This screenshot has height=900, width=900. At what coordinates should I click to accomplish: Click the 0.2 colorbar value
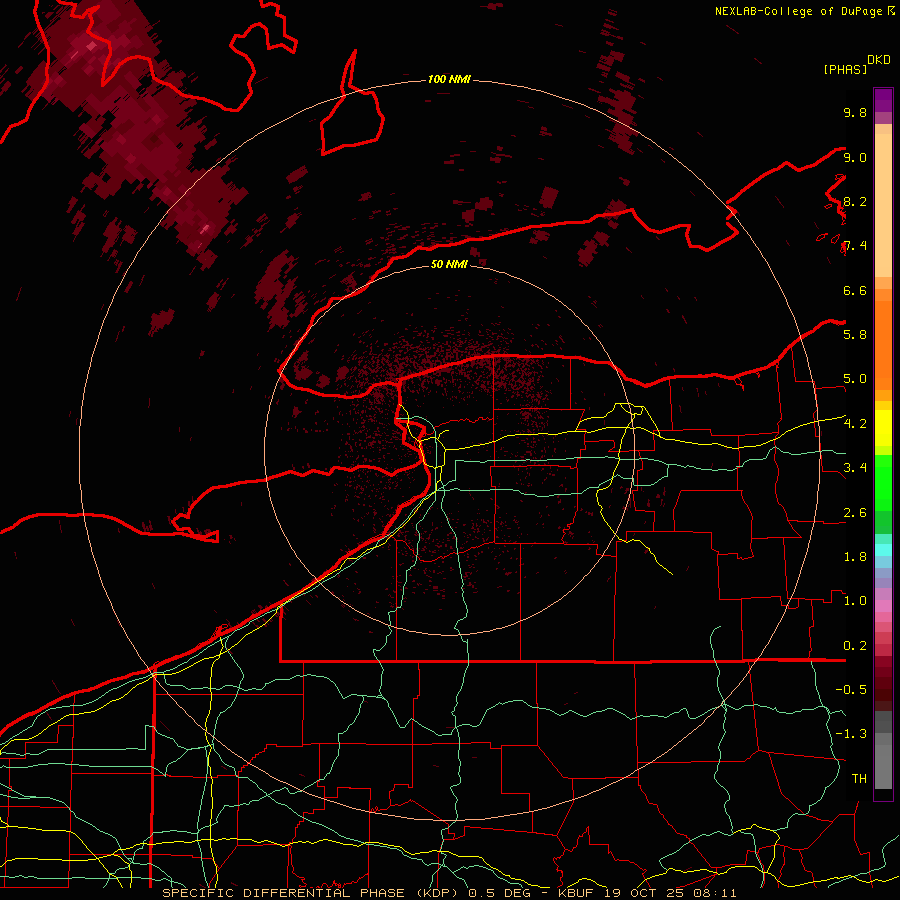pos(855,646)
